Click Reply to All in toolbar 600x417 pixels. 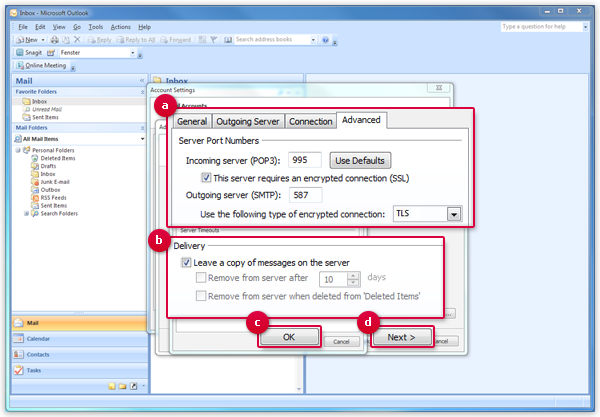click(136, 40)
